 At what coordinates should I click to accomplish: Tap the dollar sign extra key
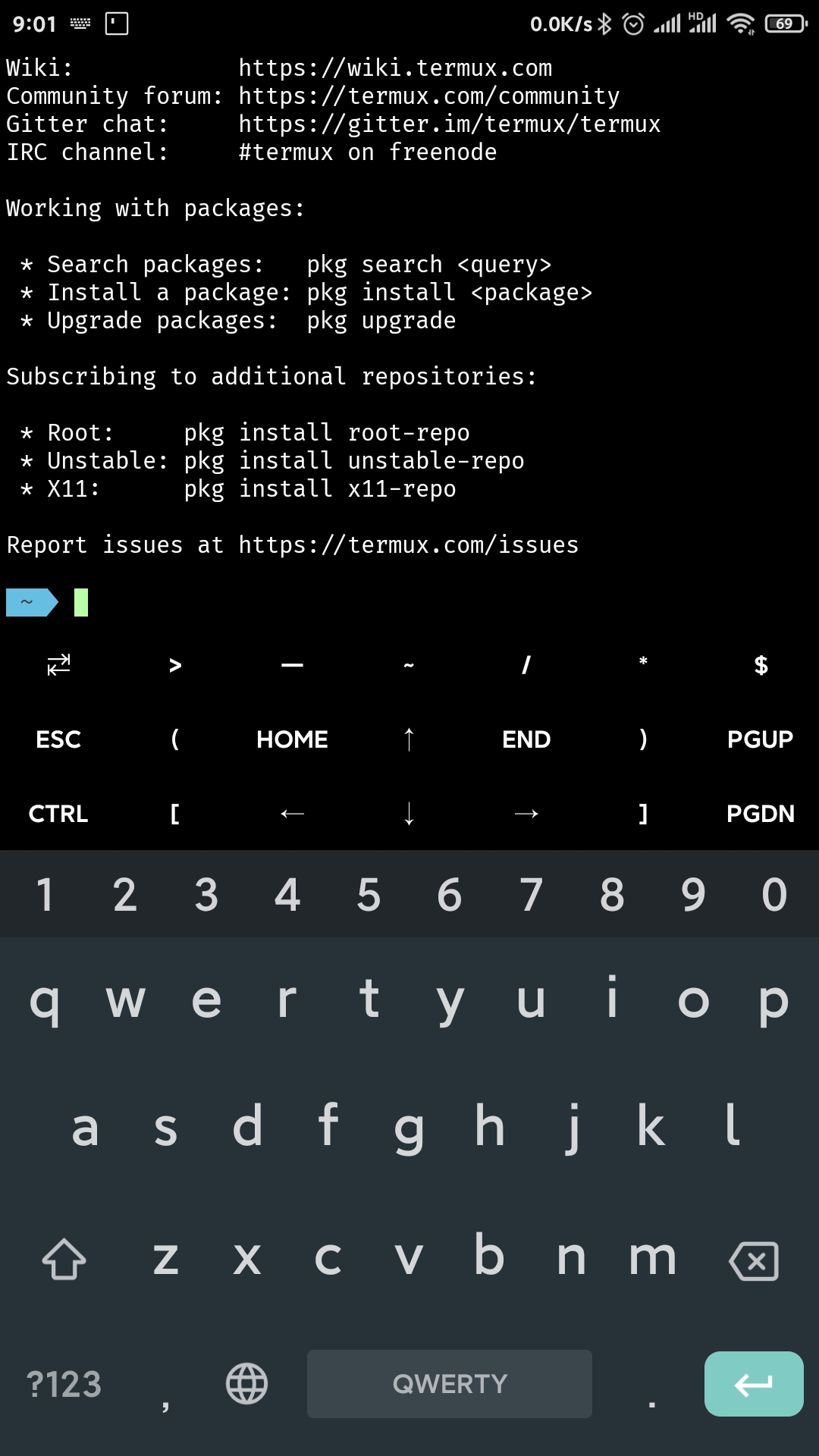(761, 665)
